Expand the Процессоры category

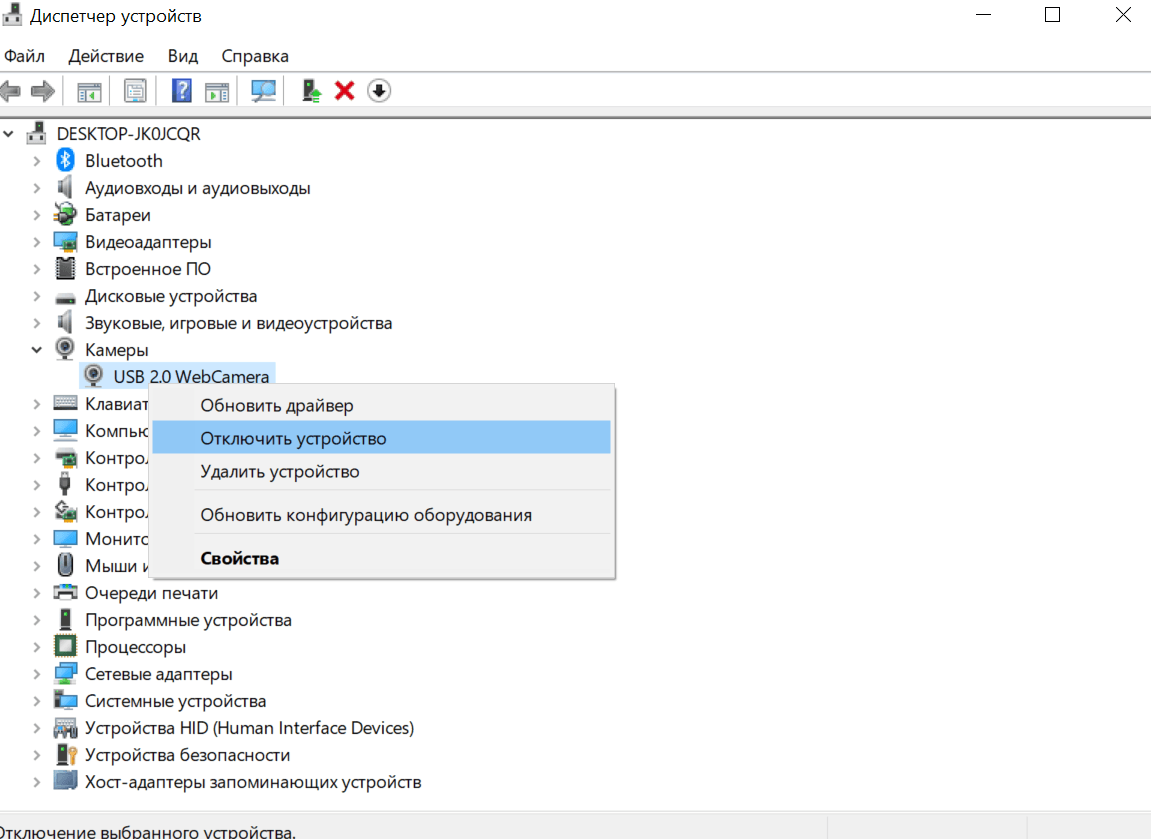(37, 647)
